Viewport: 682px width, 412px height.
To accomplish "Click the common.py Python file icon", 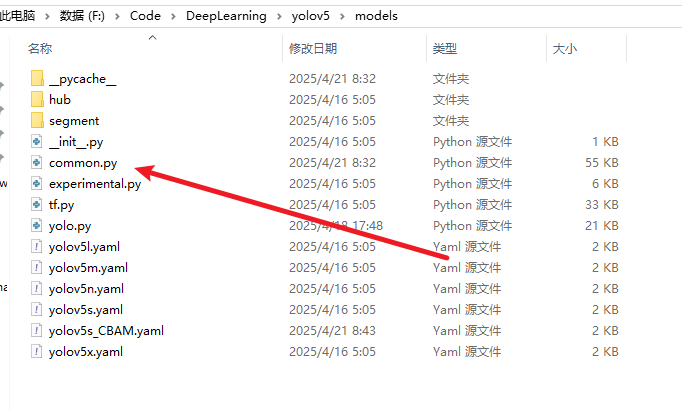I will pyautogui.click(x=37, y=162).
